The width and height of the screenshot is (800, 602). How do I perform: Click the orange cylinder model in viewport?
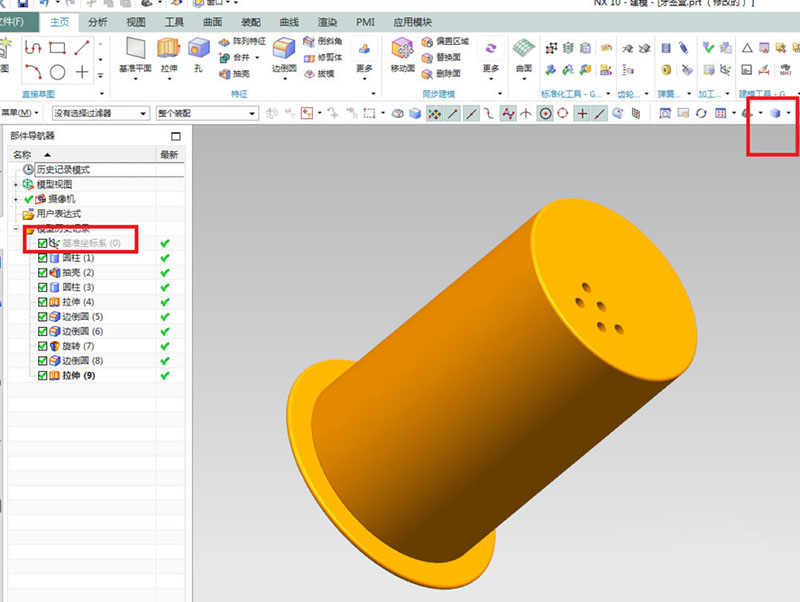490,393
